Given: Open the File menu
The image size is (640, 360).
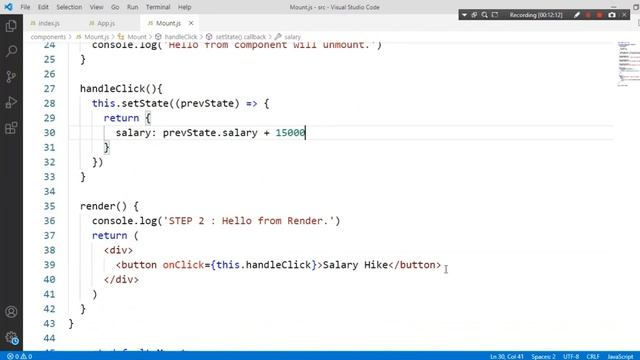Looking at the screenshot, I should coord(25,7).
